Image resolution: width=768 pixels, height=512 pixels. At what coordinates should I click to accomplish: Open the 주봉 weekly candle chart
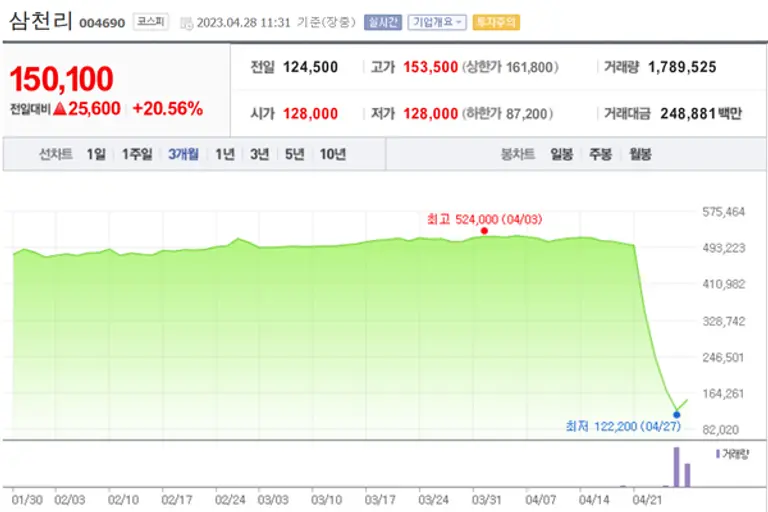tap(600, 154)
